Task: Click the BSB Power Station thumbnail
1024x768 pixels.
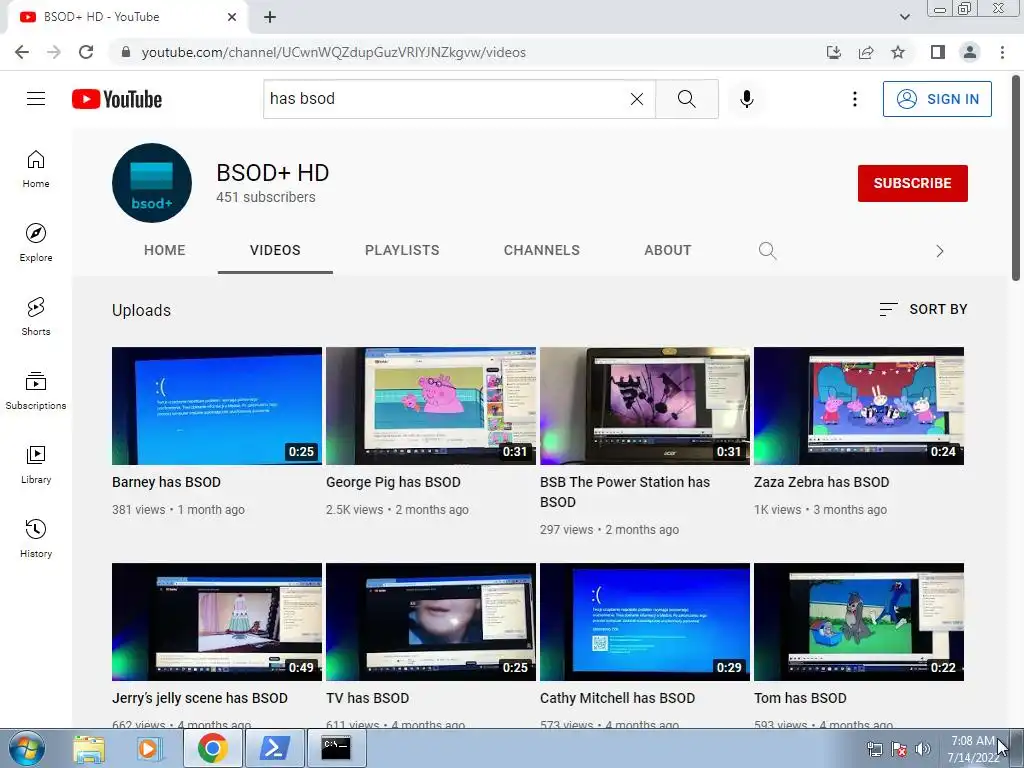Action: click(645, 406)
